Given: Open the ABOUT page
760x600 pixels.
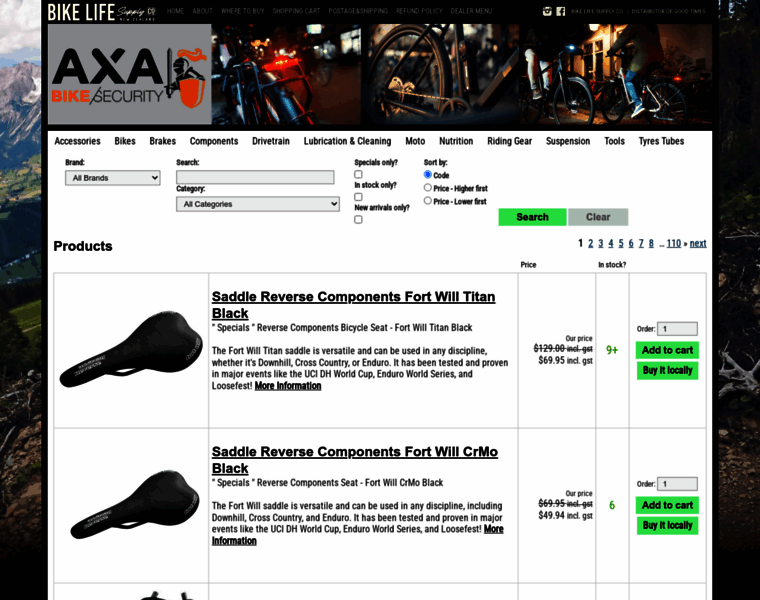Looking at the screenshot, I should (203, 11).
